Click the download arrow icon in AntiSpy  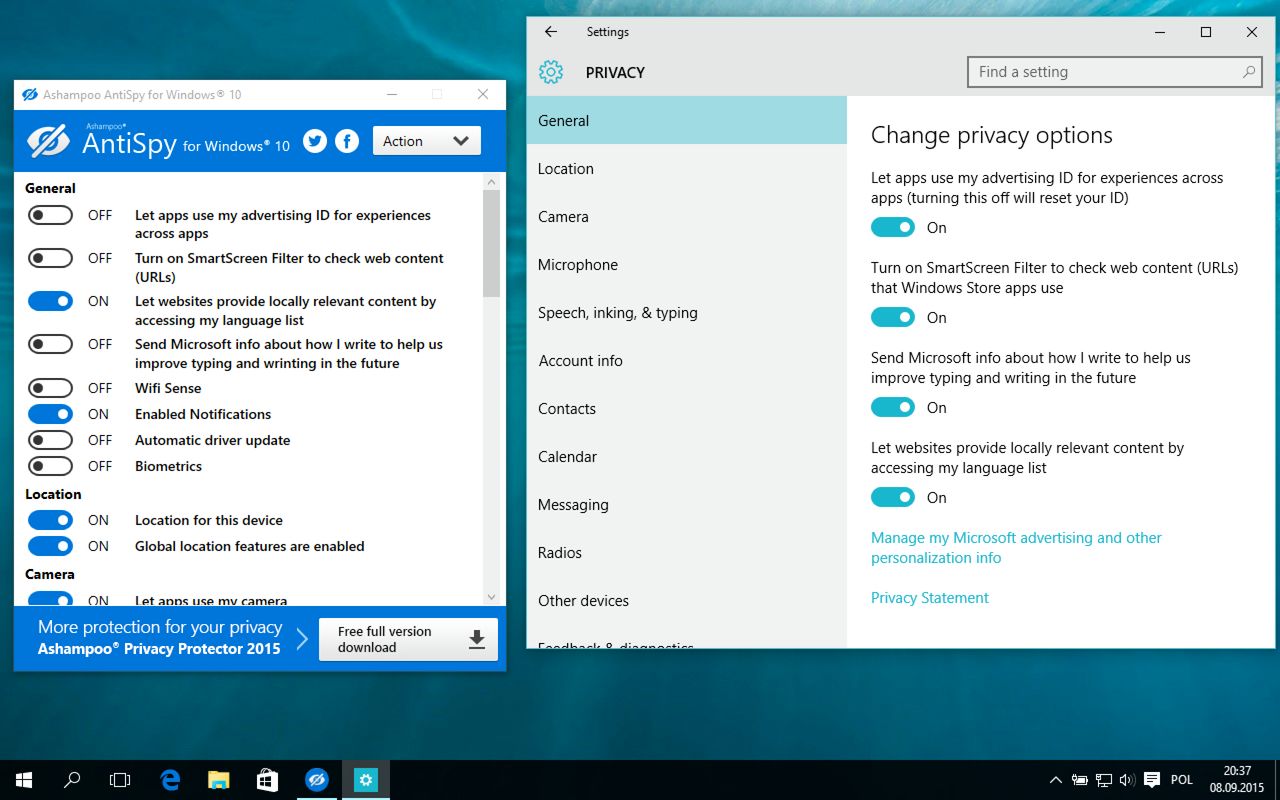click(477, 639)
